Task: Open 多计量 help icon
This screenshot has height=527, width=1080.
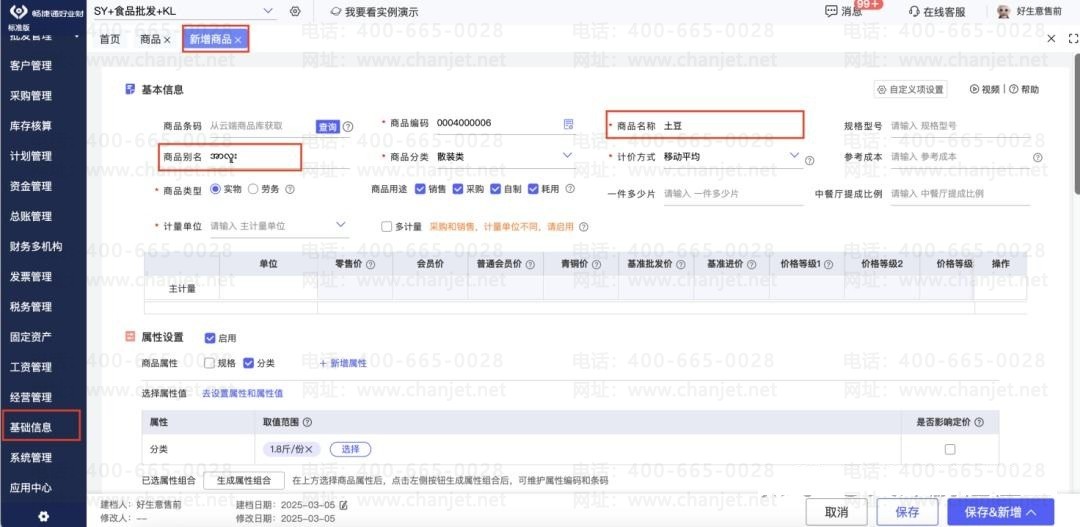Action: point(583,227)
